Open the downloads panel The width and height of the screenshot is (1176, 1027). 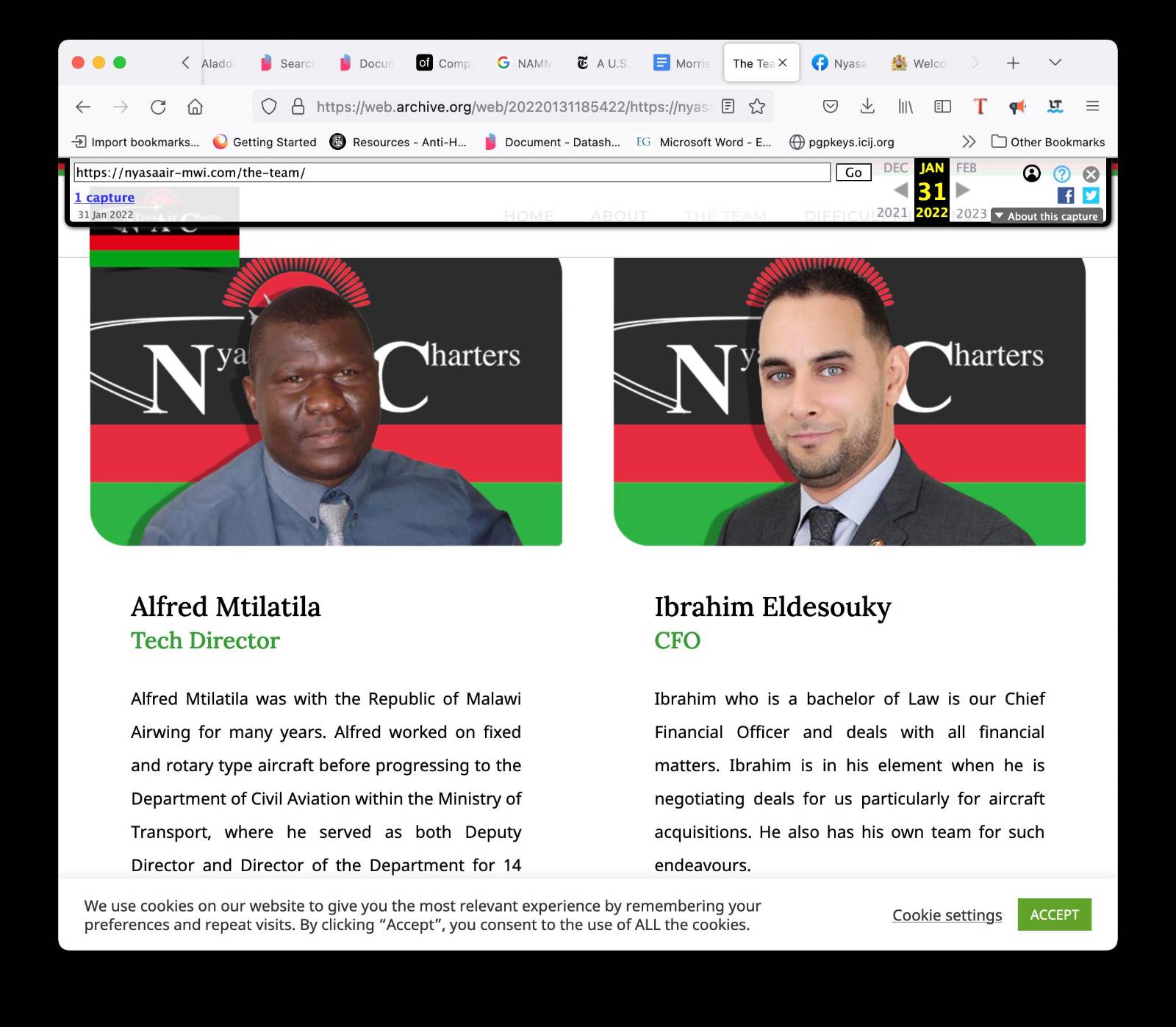[x=867, y=107]
